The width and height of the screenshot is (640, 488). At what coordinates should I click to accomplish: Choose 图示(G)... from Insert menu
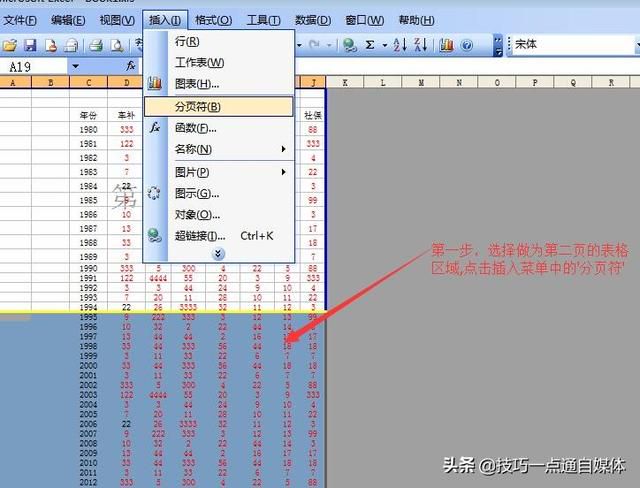[x=219, y=193]
